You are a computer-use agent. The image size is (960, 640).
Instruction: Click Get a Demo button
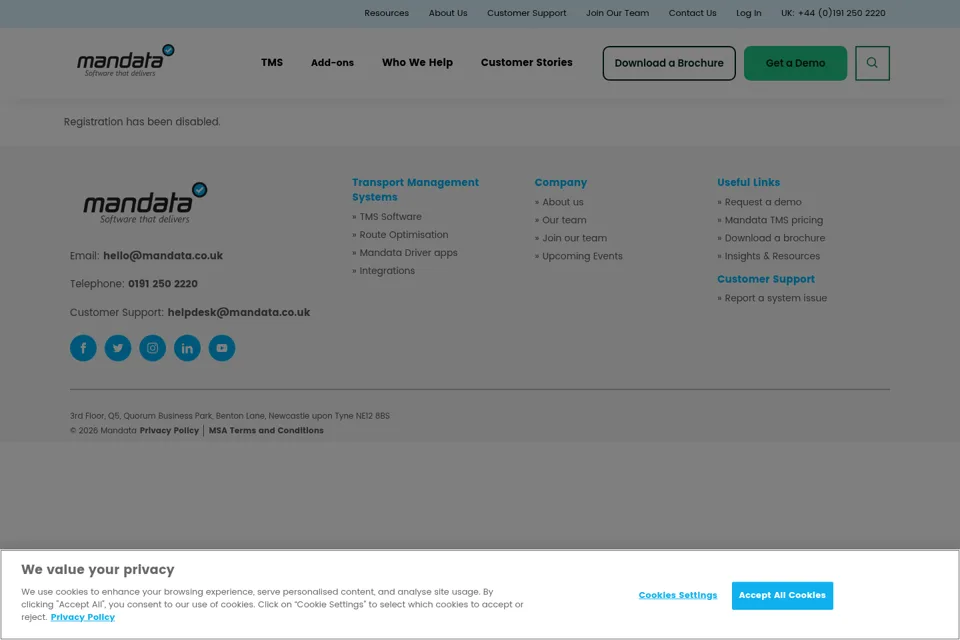[795, 63]
